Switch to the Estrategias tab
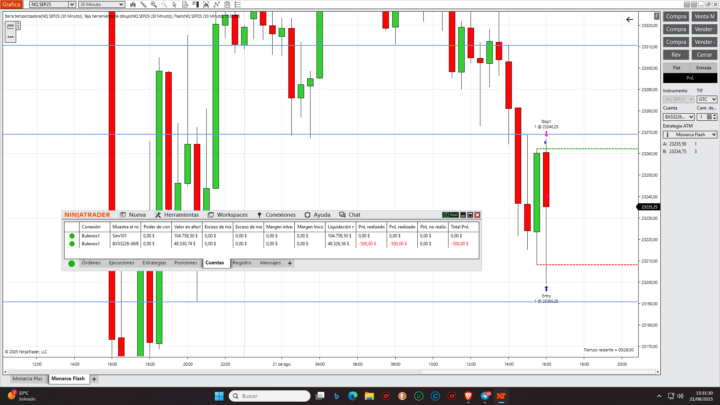720x405 pixels. tap(154, 263)
